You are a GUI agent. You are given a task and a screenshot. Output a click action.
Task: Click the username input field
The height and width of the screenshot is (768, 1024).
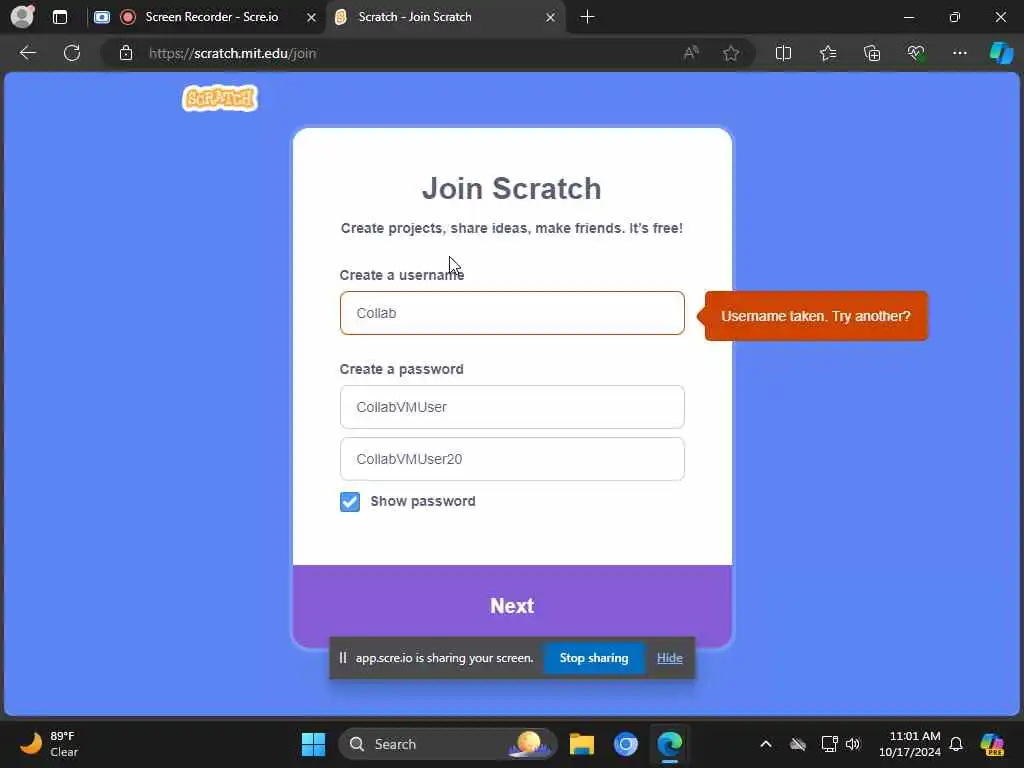pyautogui.click(x=512, y=313)
